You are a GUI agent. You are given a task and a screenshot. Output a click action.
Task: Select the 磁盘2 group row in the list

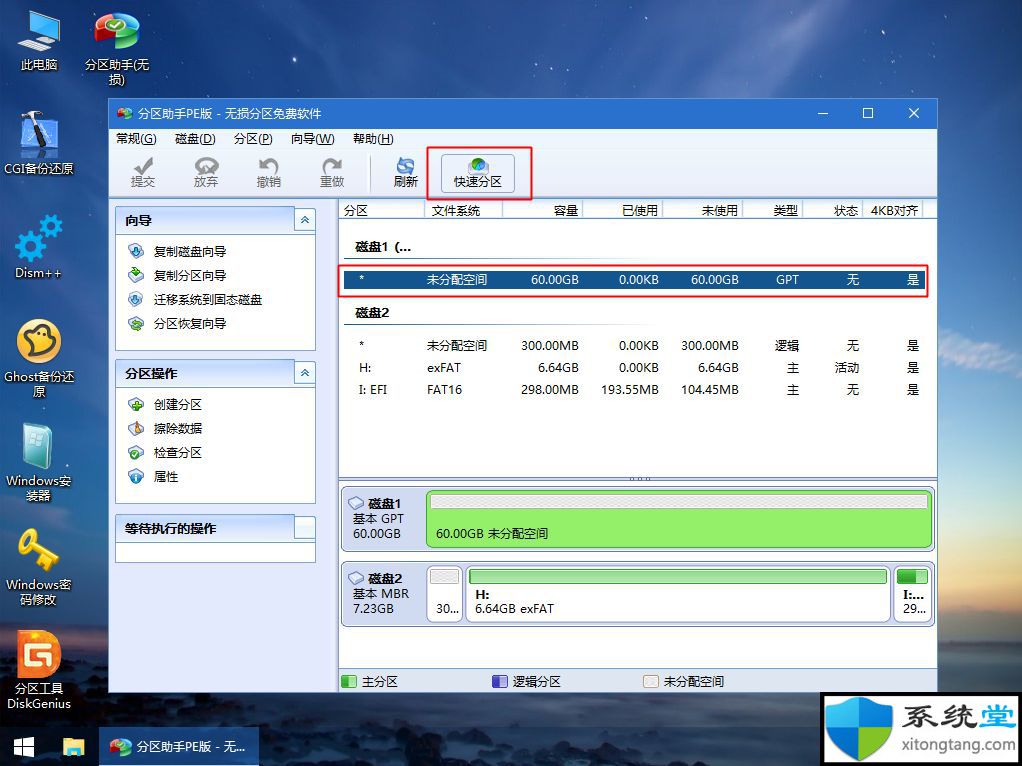click(x=372, y=313)
